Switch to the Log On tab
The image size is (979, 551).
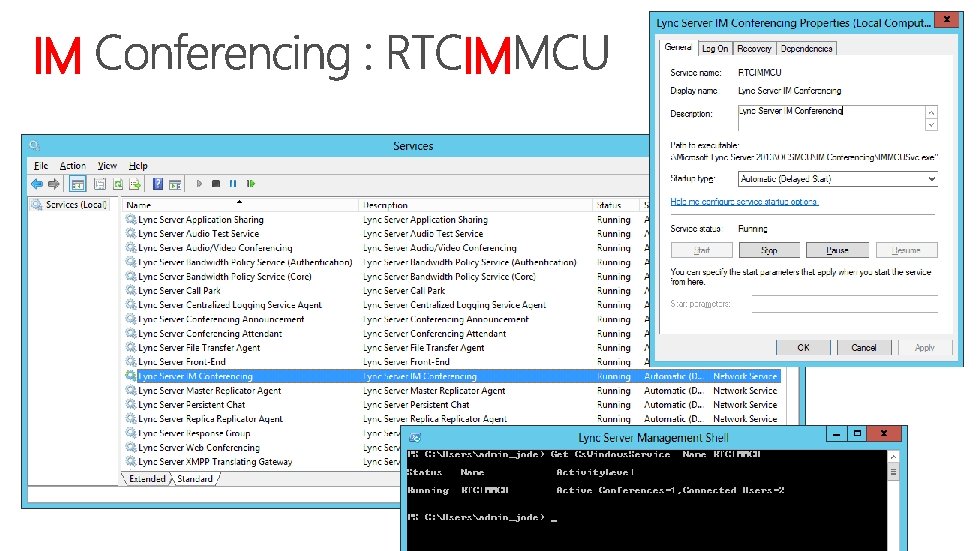(715, 48)
